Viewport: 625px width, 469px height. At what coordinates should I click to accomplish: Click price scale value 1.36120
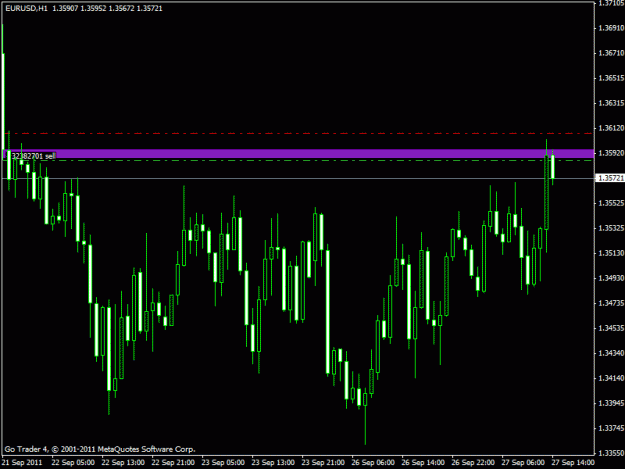click(x=611, y=128)
